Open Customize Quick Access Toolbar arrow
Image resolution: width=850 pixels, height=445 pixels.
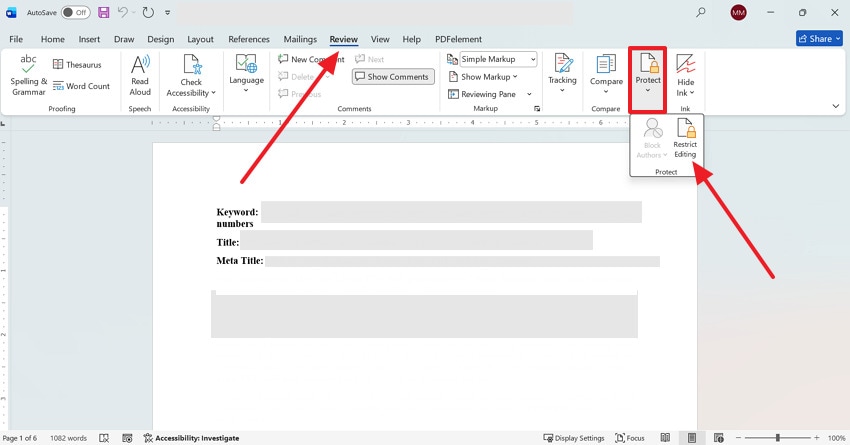pos(168,12)
